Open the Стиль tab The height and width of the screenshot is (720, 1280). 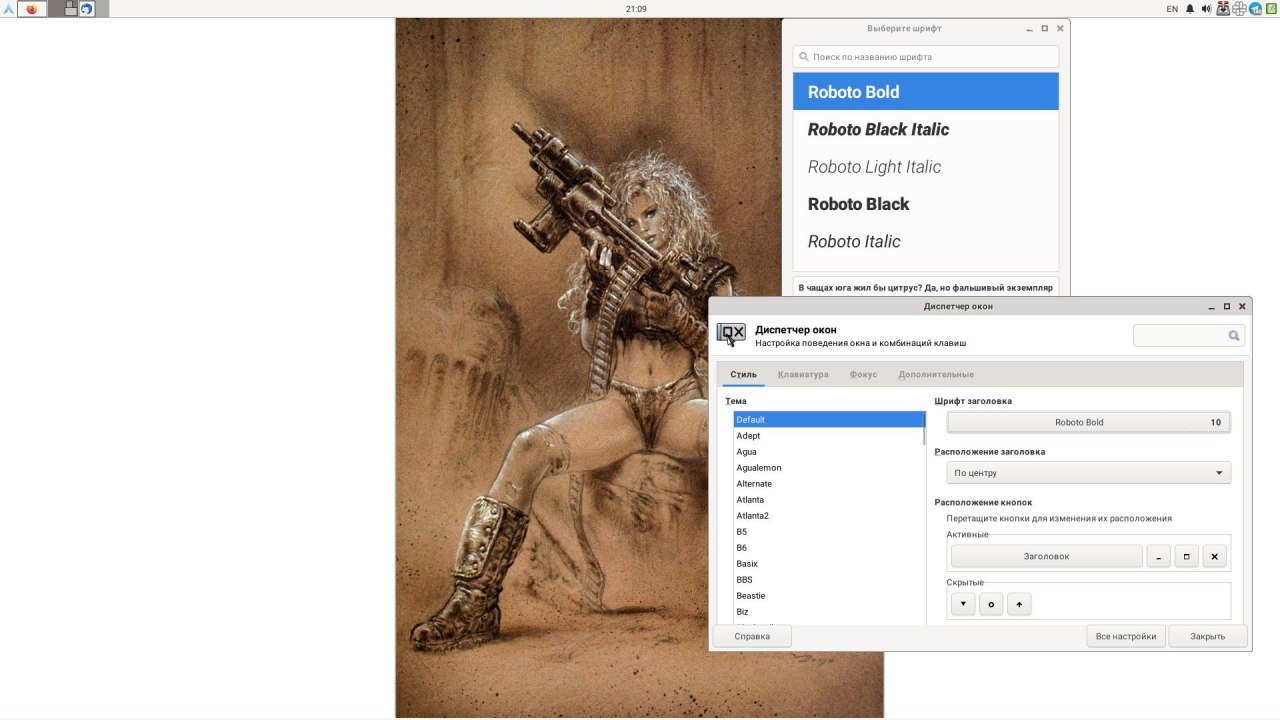pos(743,375)
